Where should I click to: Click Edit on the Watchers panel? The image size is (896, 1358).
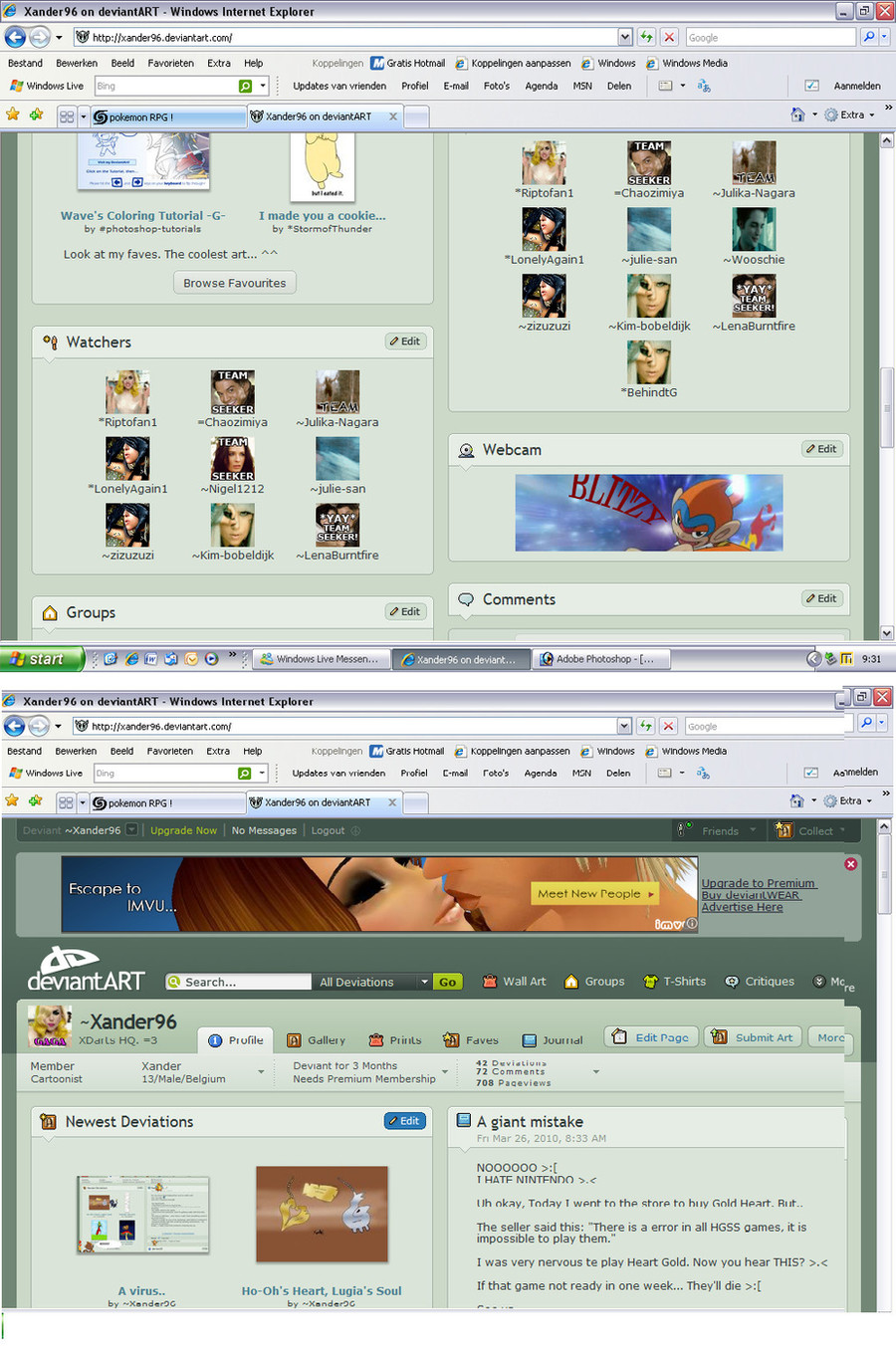[405, 341]
